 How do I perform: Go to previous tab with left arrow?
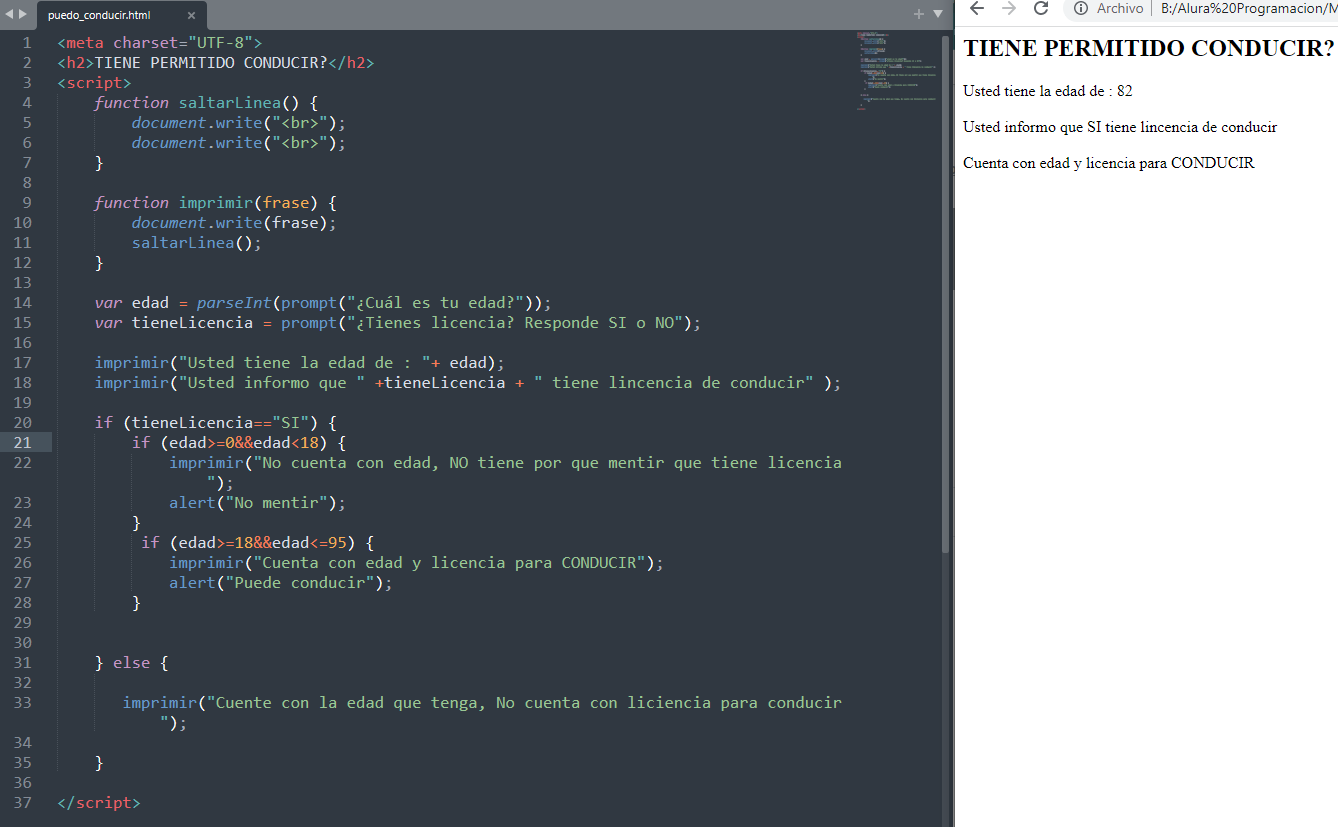pyautogui.click(x=10, y=14)
